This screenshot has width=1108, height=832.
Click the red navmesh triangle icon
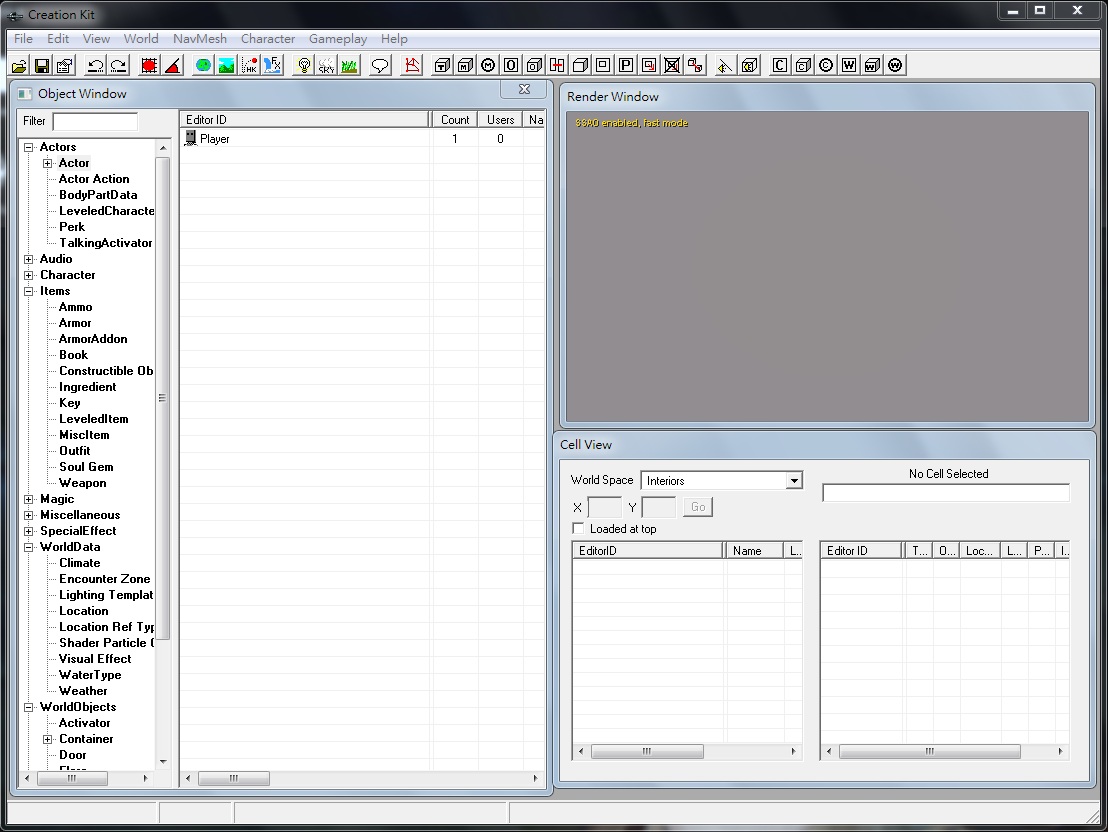pos(411,66)
